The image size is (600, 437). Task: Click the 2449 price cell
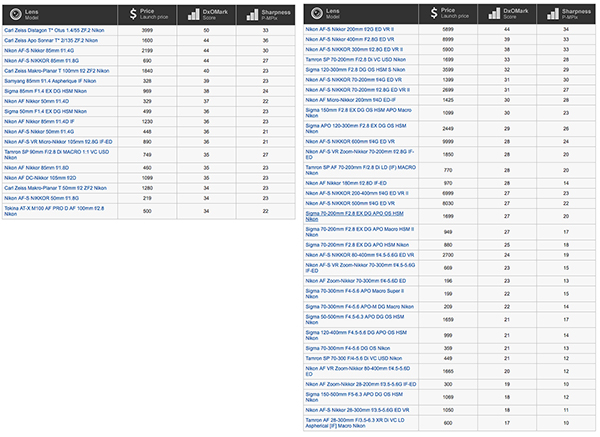pyautogui.click(x=448, y=129)
